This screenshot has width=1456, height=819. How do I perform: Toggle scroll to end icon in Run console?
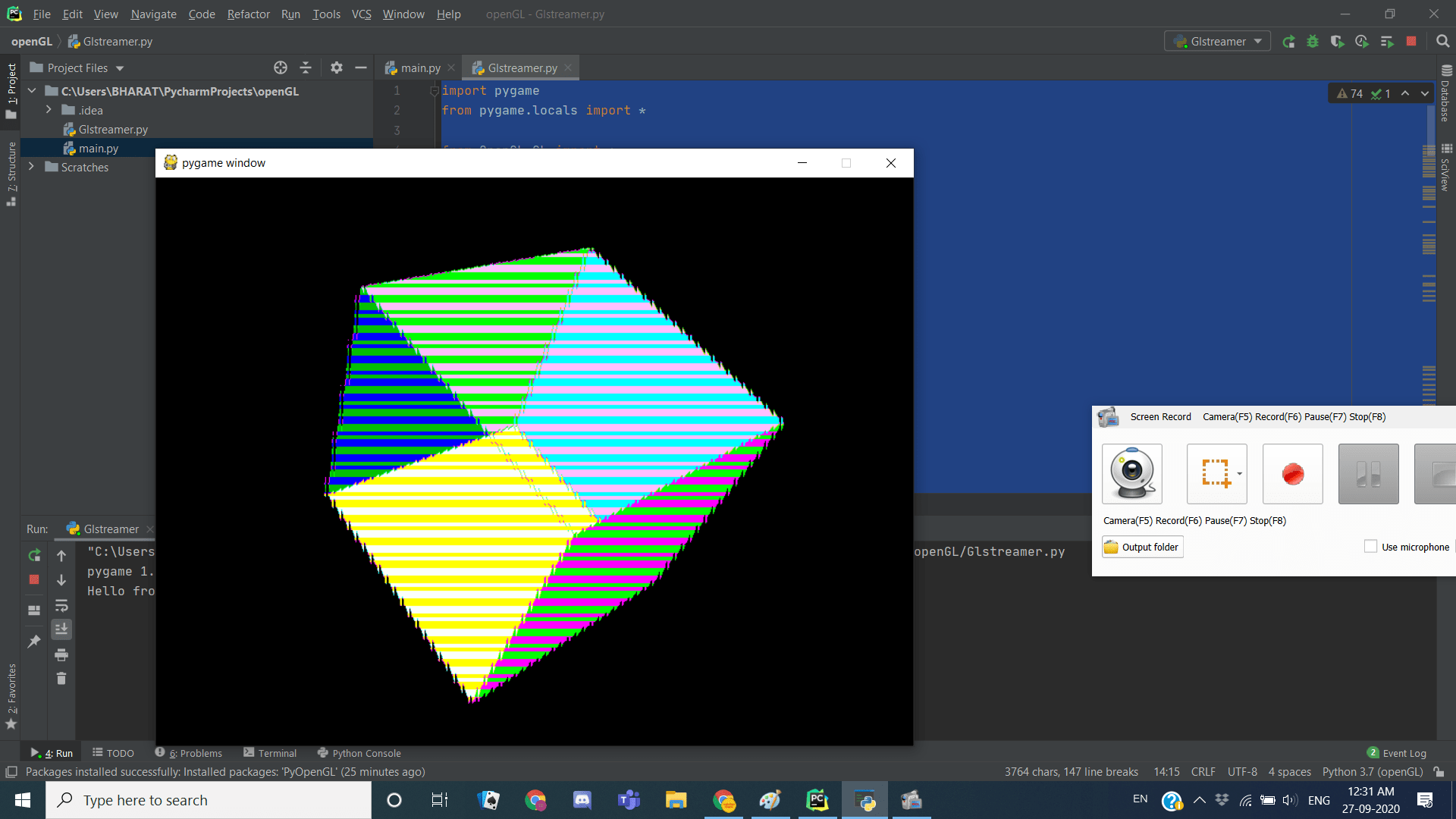(x=61, y=629)
